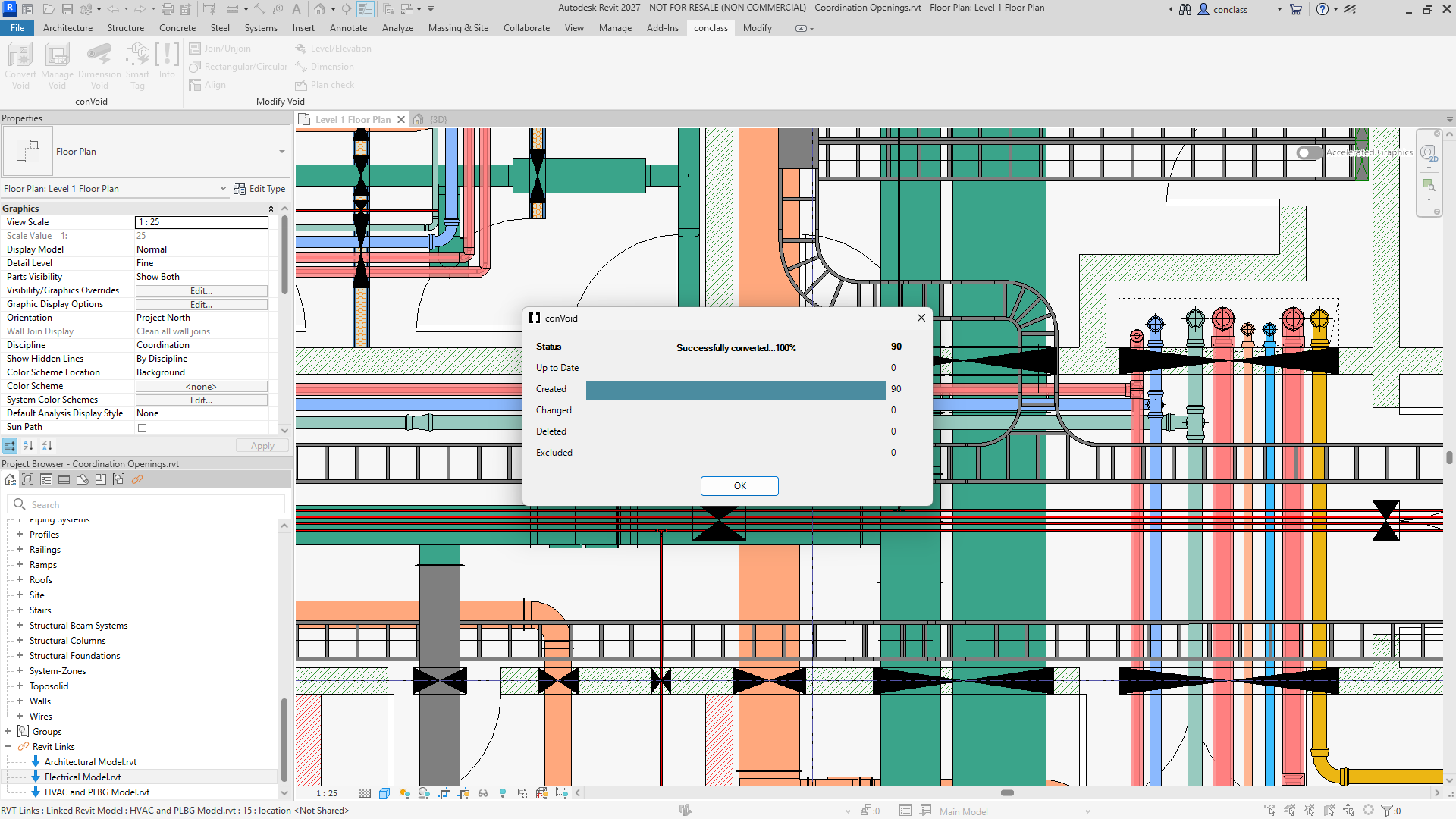Open the shopping cart icon in title bar
1456x819 pixels.
click(1295, 9)
